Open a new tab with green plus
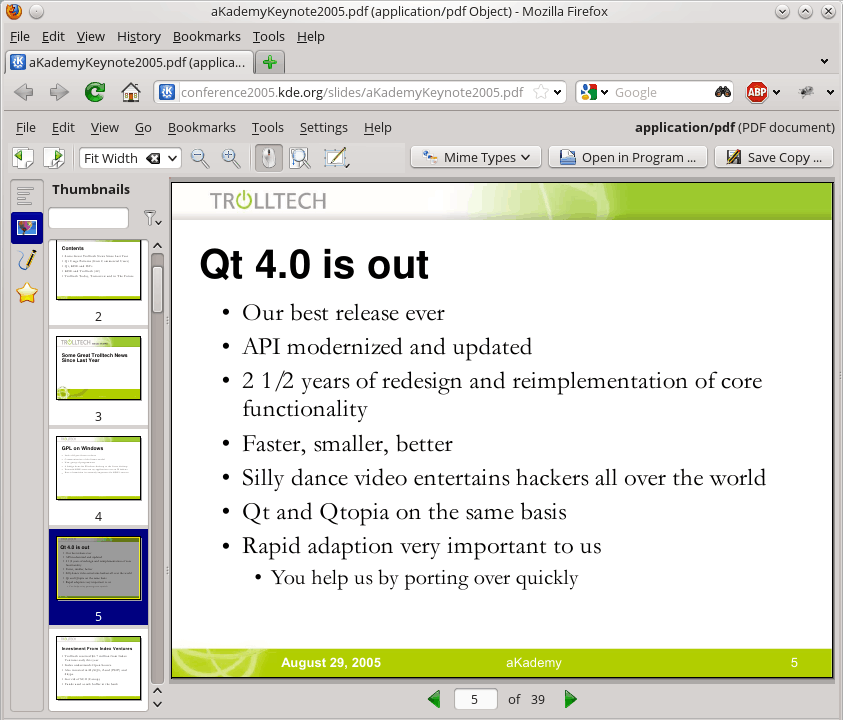843x720 pixels. pyautogui.click(x=269, y=62)
